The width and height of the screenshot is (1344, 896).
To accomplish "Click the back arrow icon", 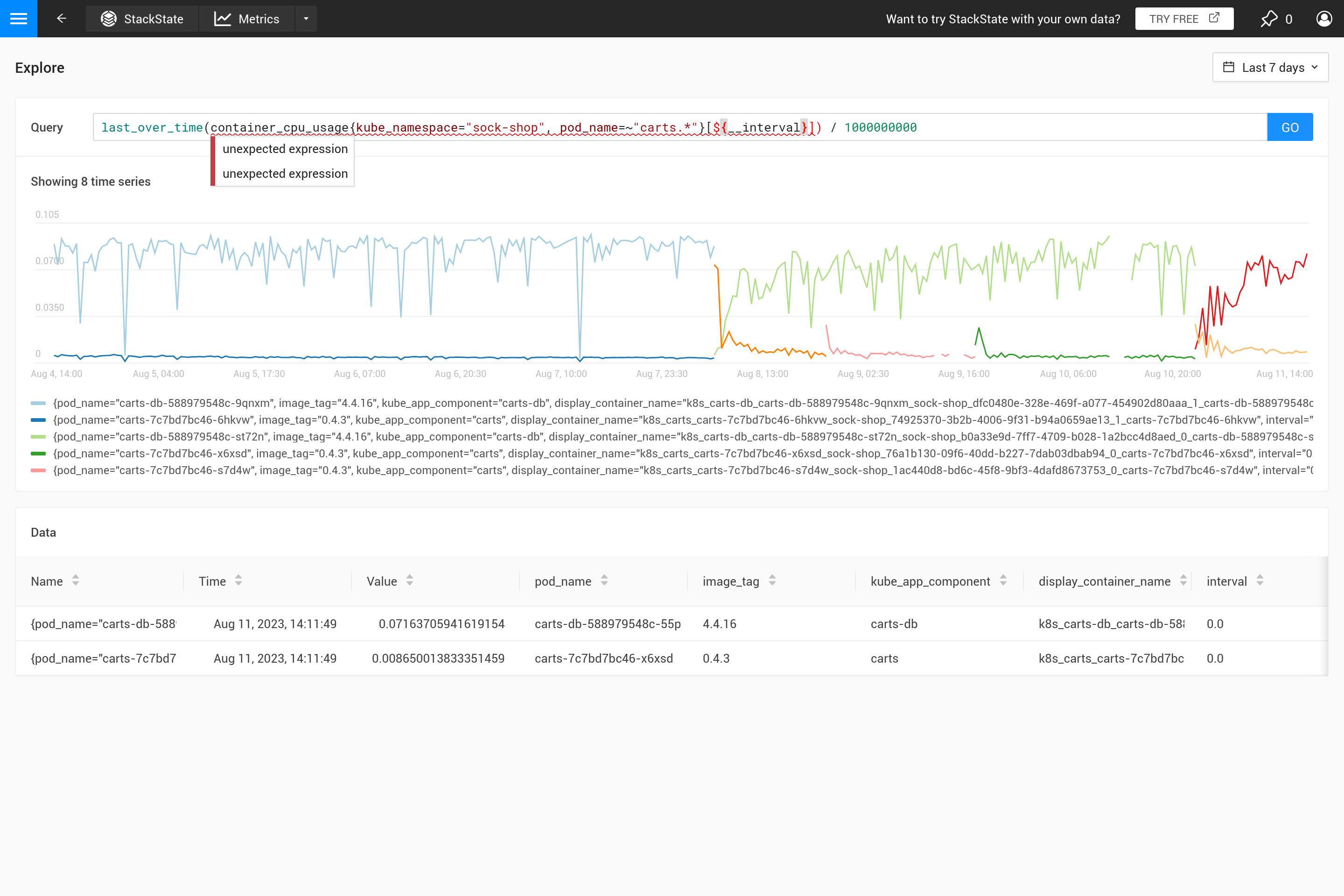I will [62, 18].
